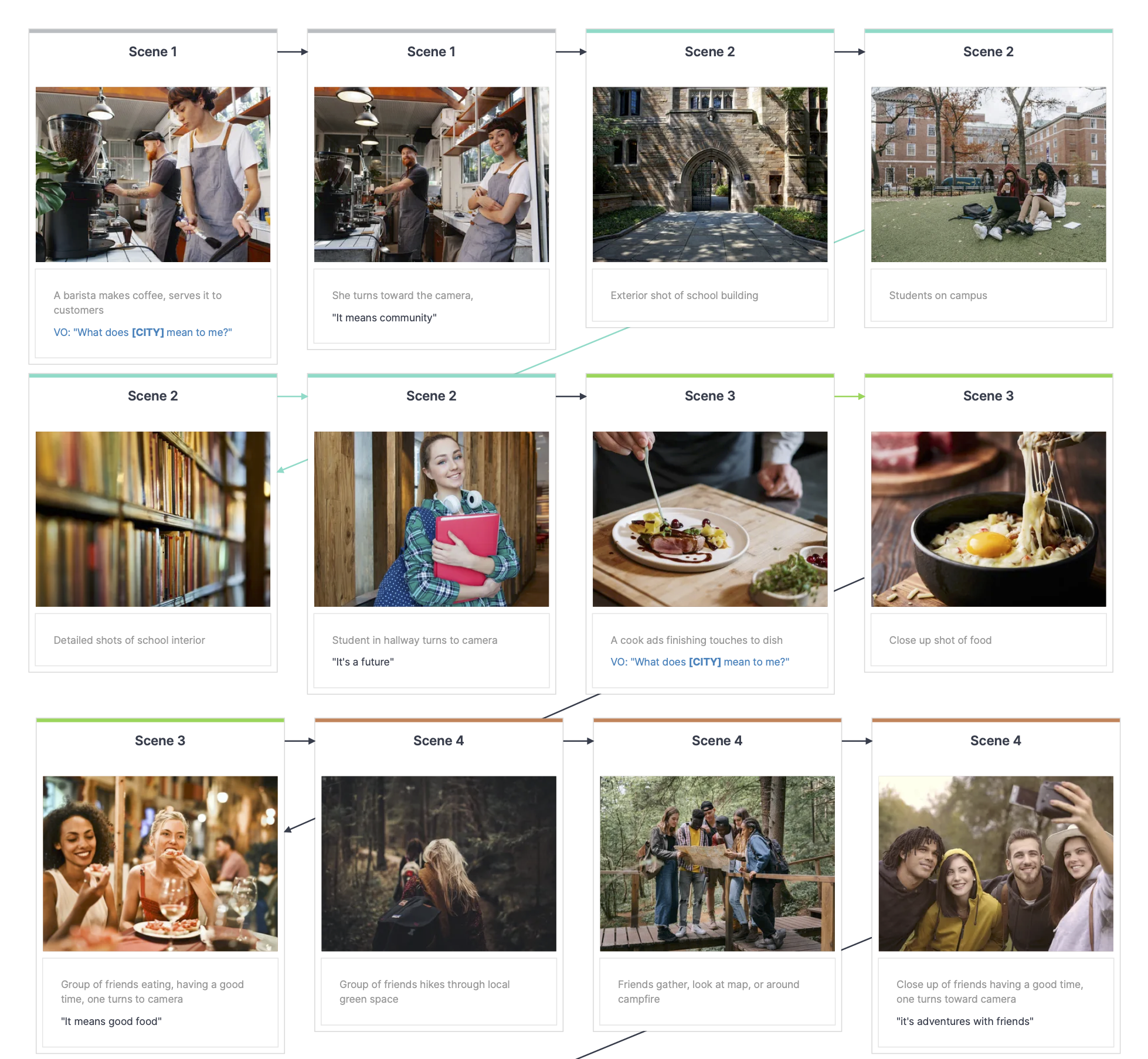The height and width of the screenshot is (1059, 1148).
Task: Select the "Detailed shots of school interior" caption
Action: pos(129,640)
